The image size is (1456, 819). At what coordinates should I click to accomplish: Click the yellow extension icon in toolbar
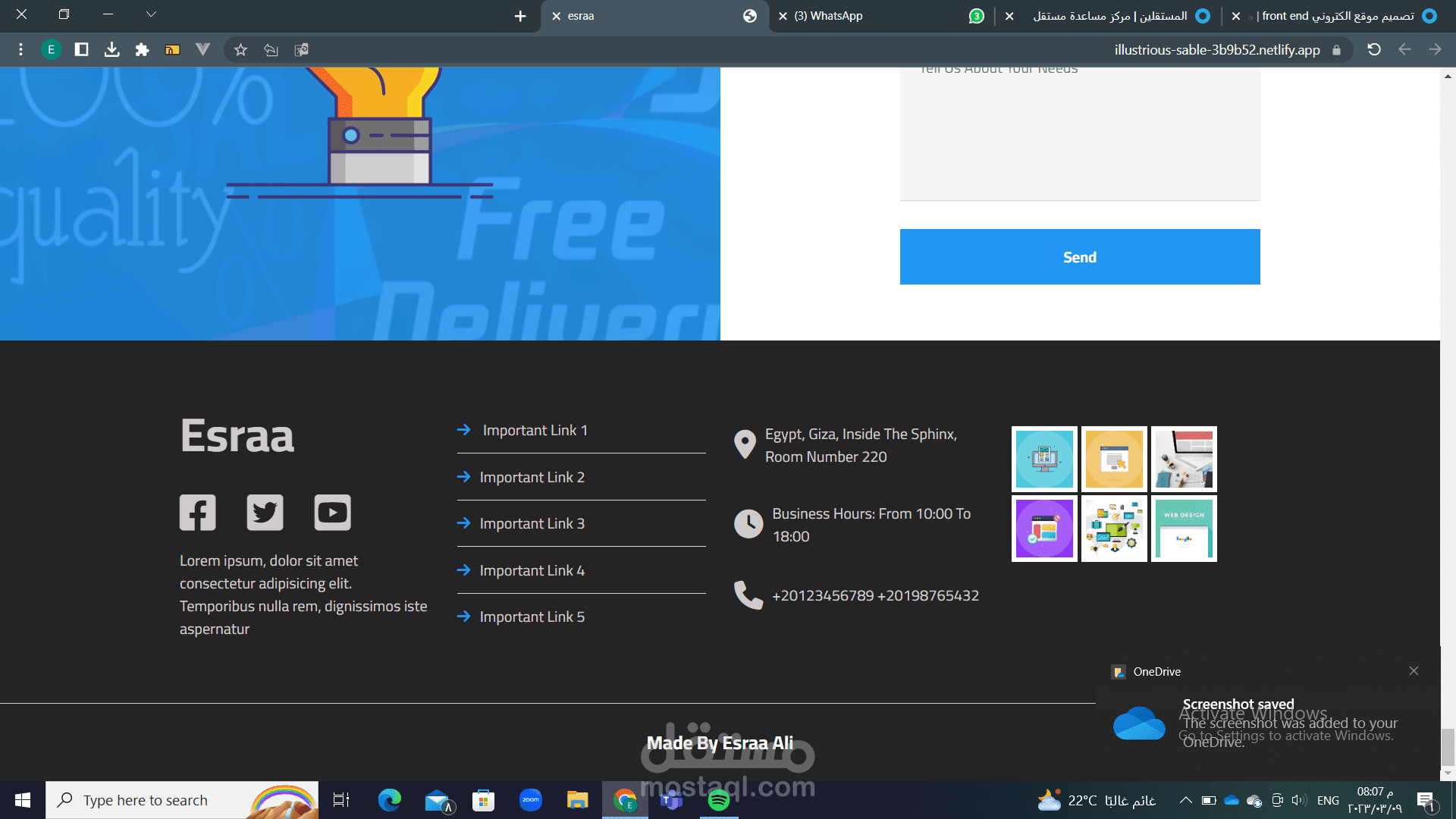click(x=172, y=50)
